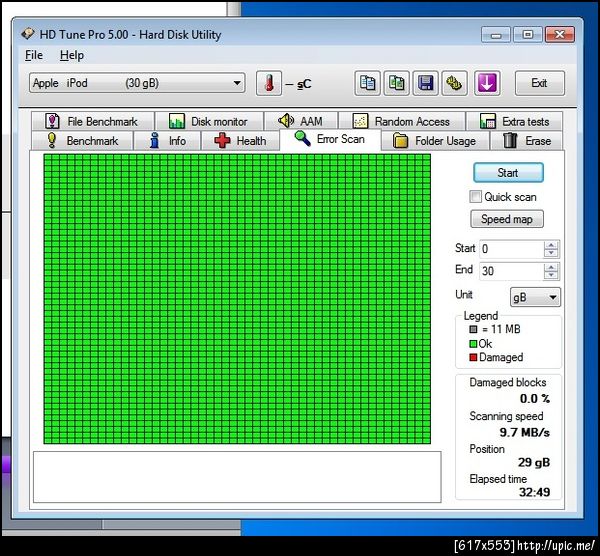
Task: Open the Folder Usage tab
Action: click(435, 140)
